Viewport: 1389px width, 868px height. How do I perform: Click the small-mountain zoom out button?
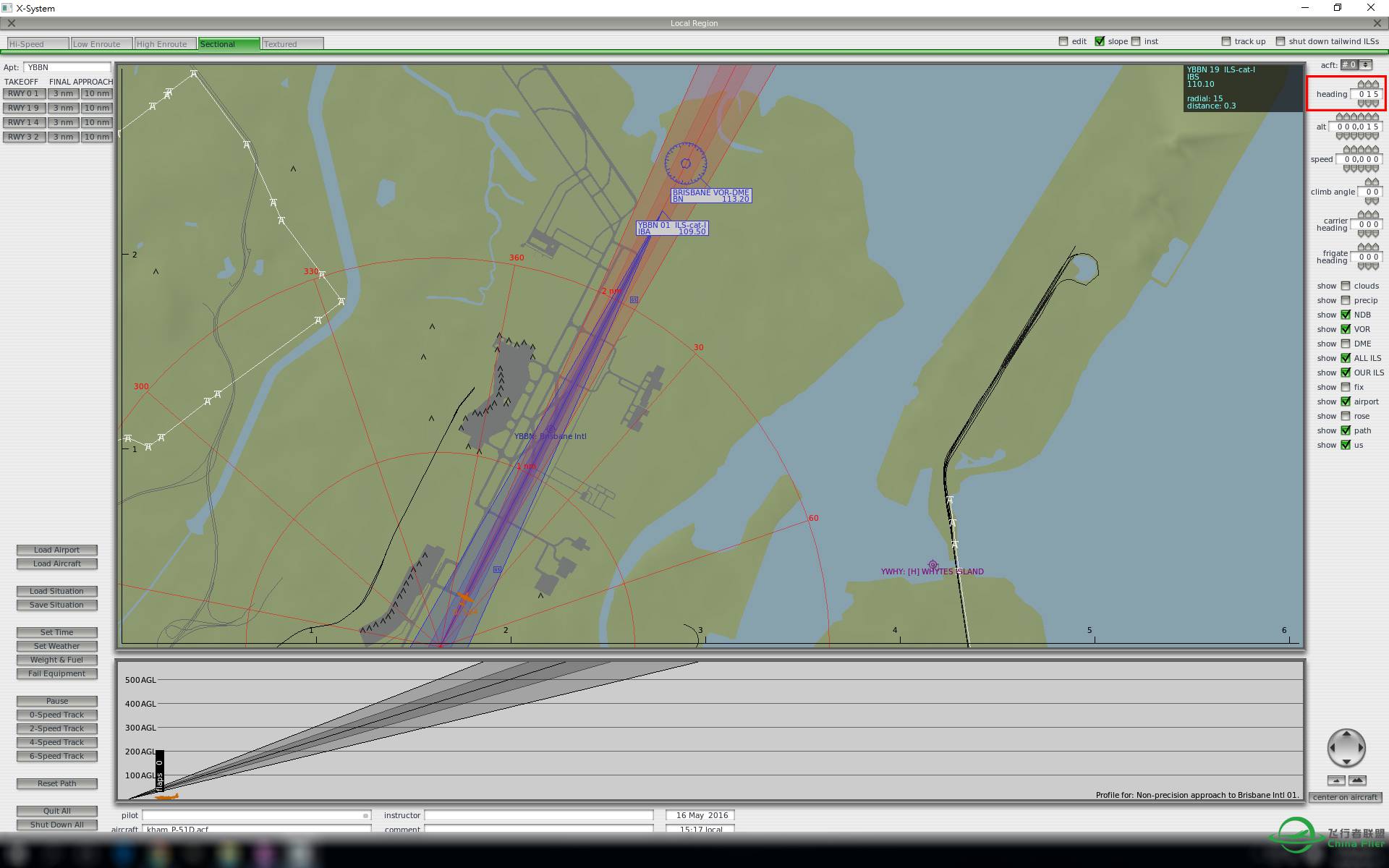[x=1336, y=780]
